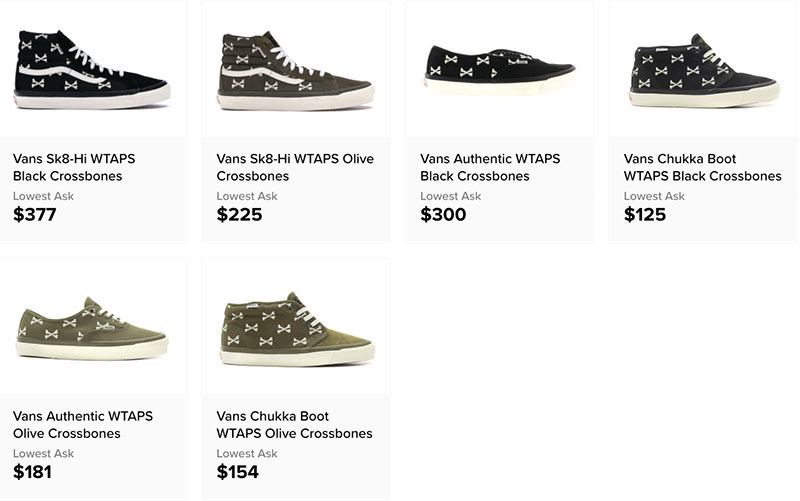
Task: Choose the $125 lowest ask price
Action: [645, 214]
